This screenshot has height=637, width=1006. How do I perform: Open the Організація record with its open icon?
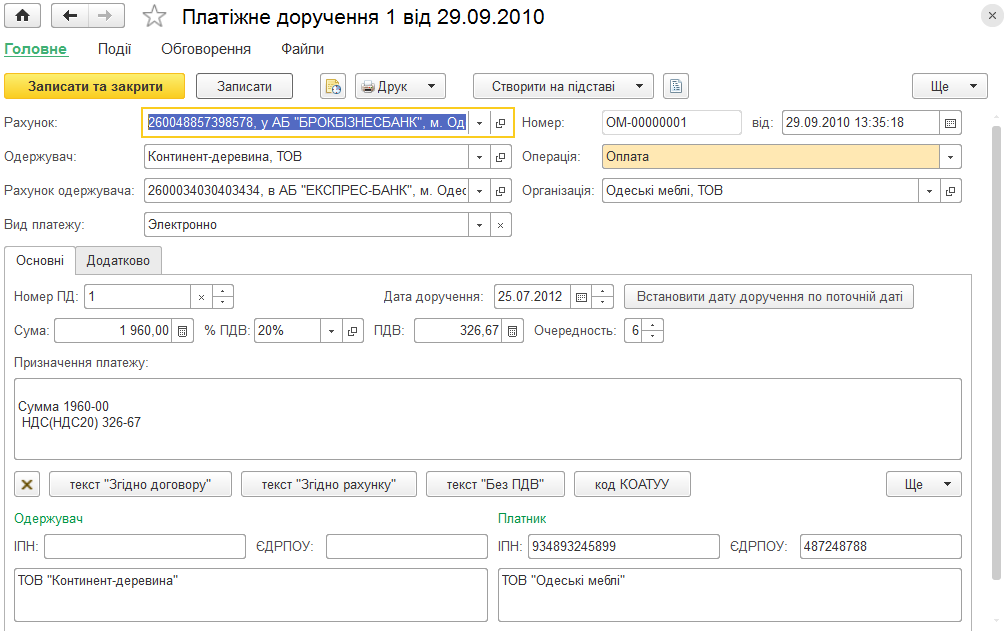(950, 191)
